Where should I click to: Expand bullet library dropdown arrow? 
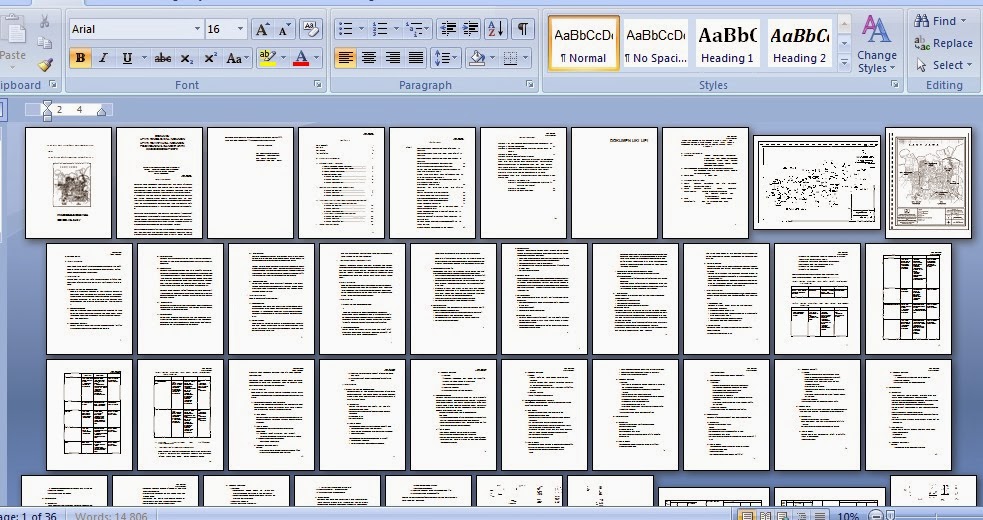[361, 29]
